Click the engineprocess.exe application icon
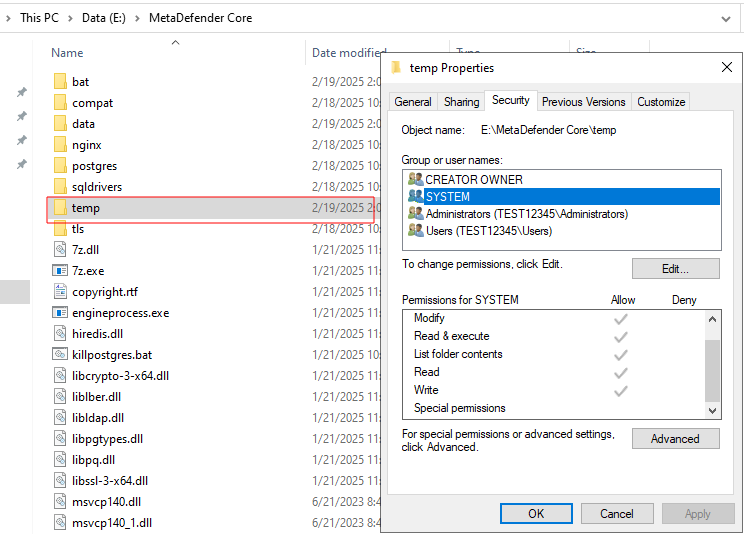This screenshot has width=744, height=534. pyautogui.click(x=60, y=312)
